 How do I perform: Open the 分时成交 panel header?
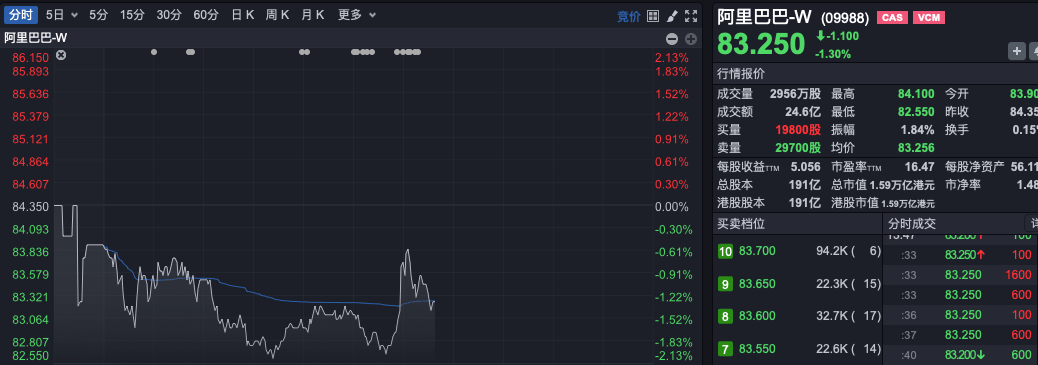point(912,224)
